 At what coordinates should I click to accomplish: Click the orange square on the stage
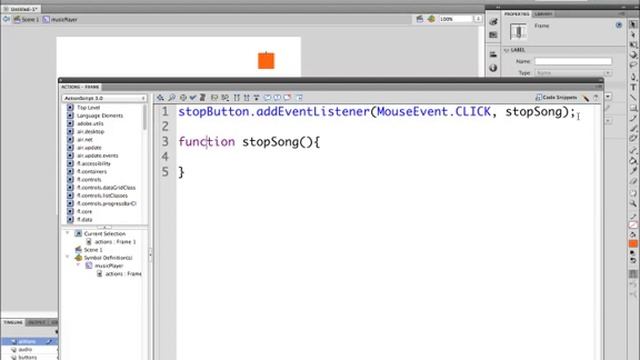point(266,61)
